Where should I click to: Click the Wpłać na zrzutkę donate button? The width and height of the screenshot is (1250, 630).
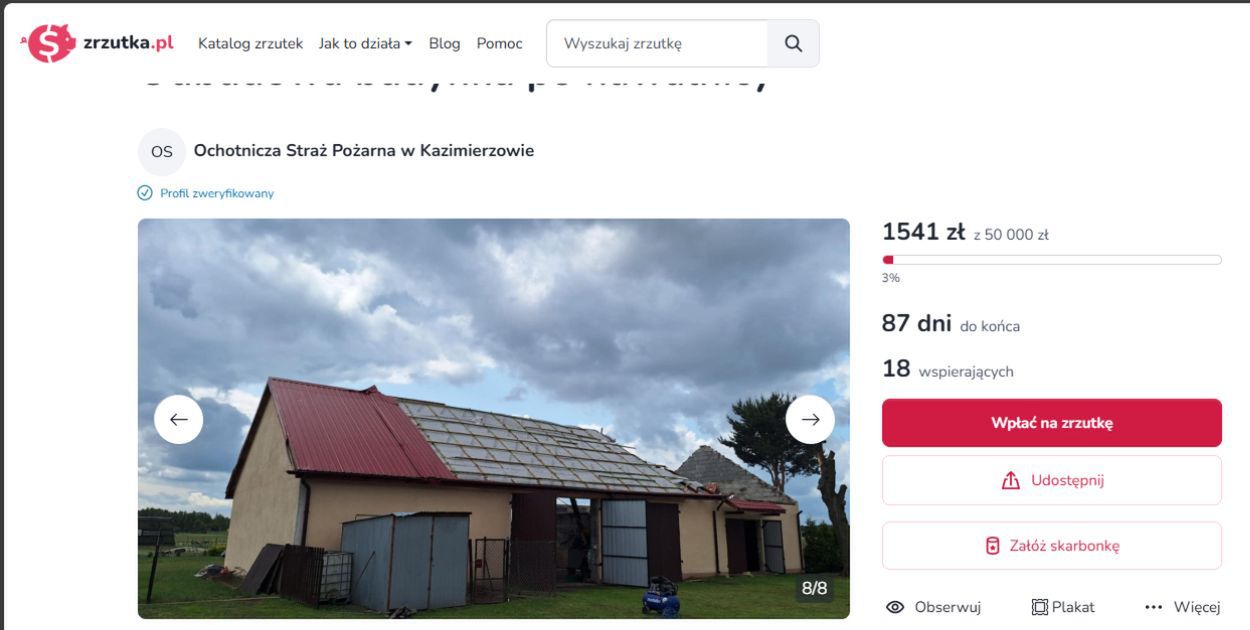(1051, 422)
